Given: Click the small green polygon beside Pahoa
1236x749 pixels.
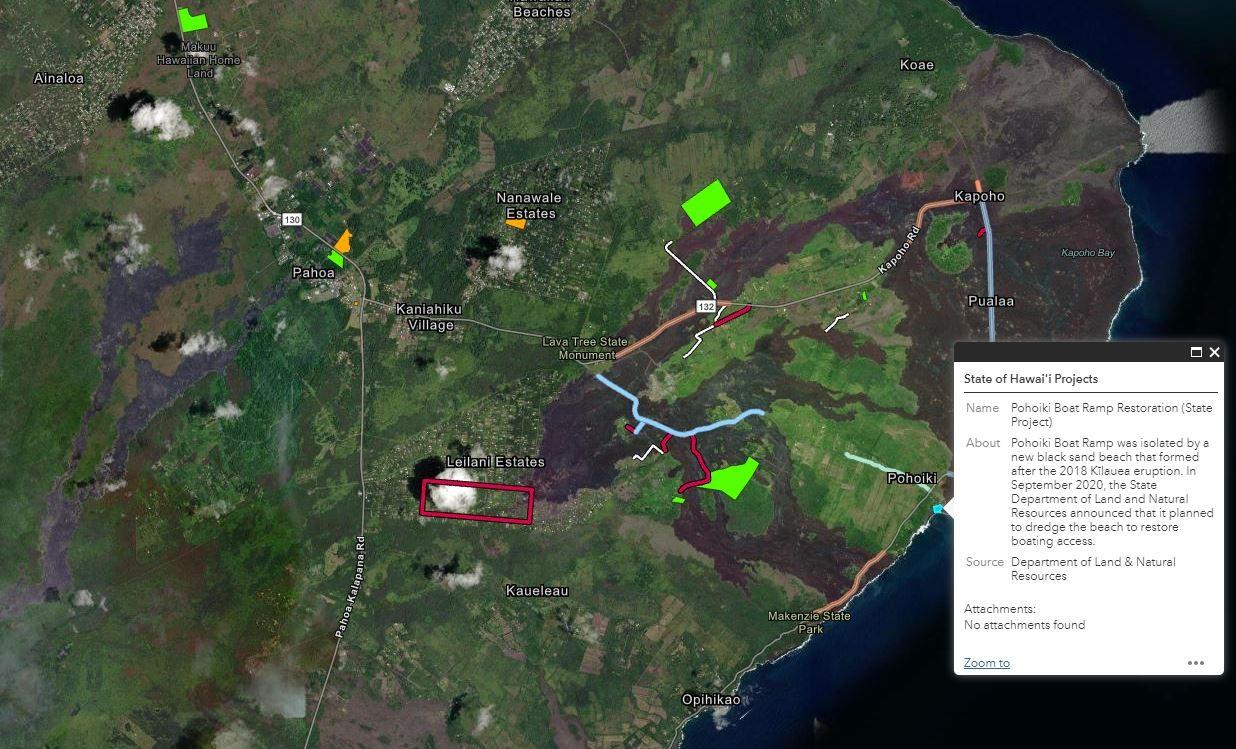Looking at the screenshot, I should (336, 259).
